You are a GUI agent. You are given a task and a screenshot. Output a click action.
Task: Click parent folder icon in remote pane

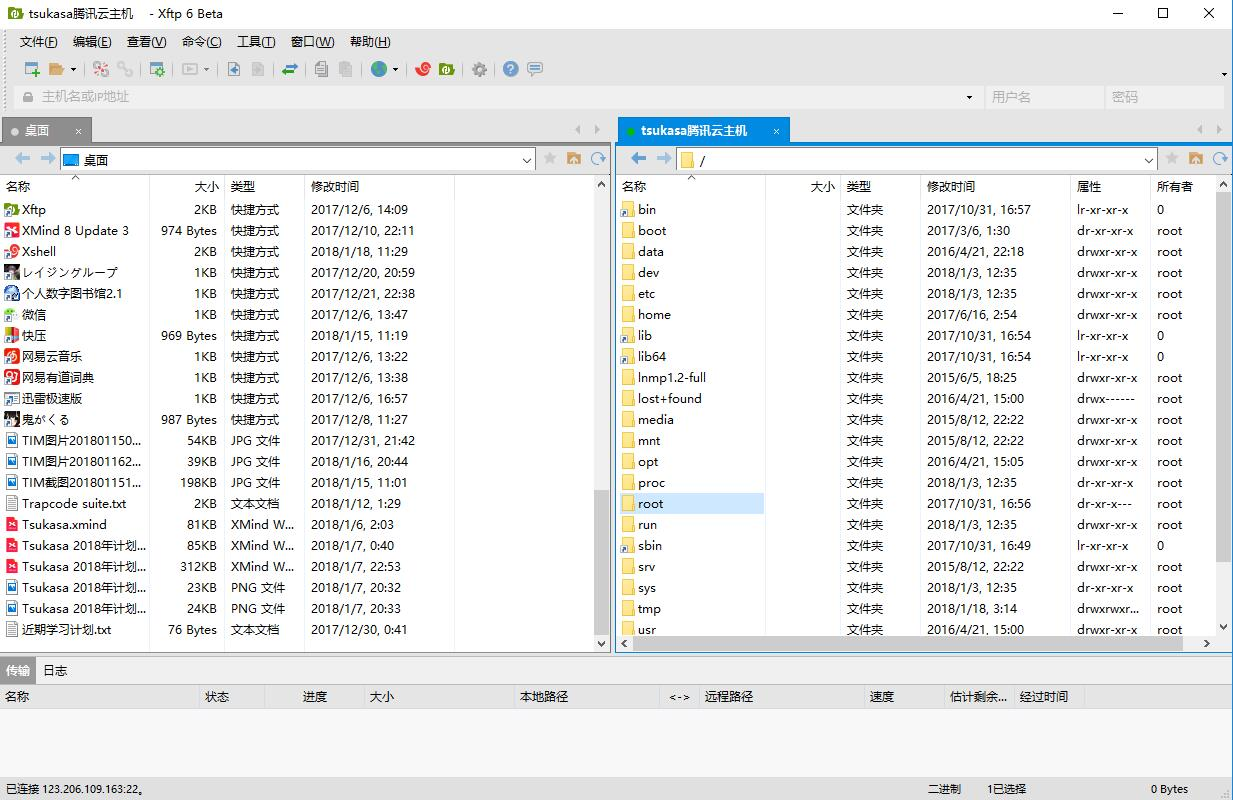click(1196, 159)
